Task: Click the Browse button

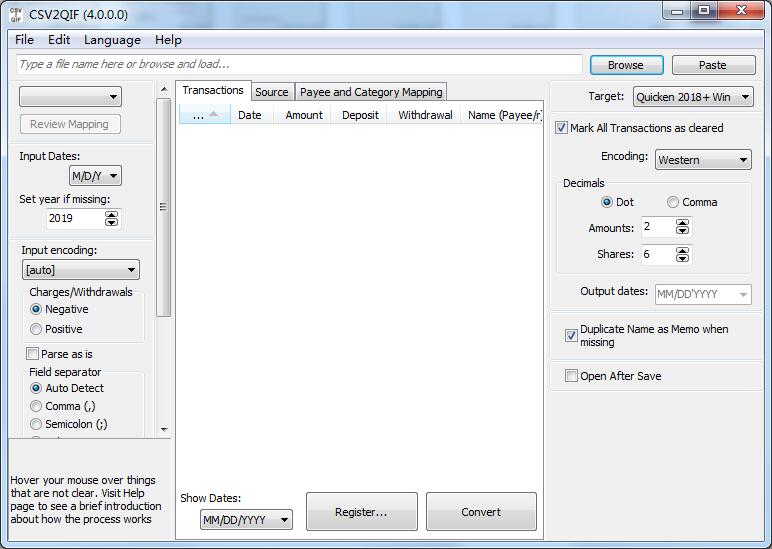Action: coord(626,65)
